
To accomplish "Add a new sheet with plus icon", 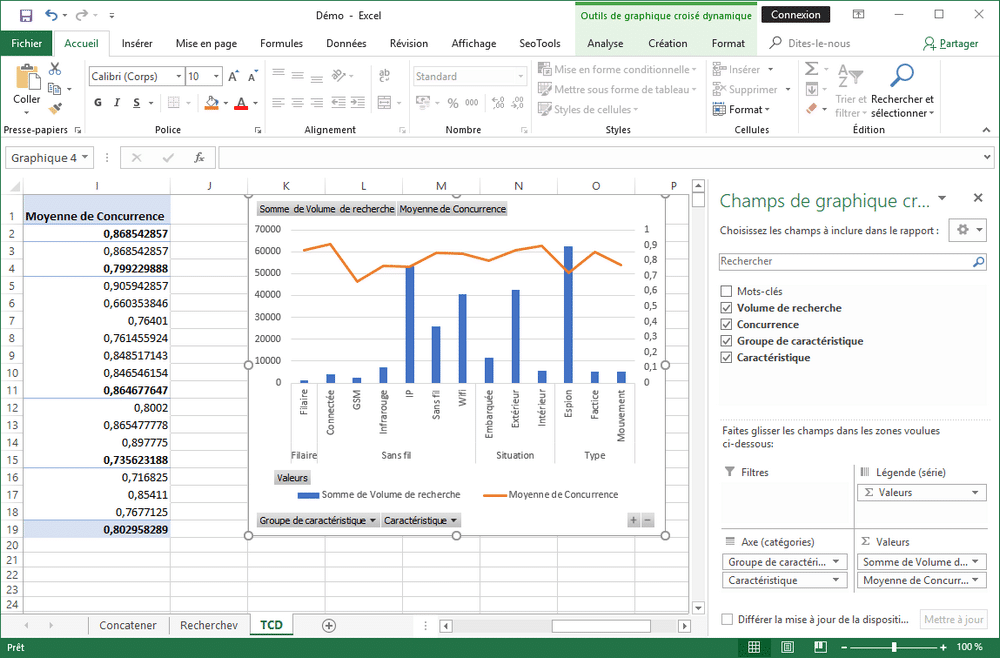I will tap(328, 625).
